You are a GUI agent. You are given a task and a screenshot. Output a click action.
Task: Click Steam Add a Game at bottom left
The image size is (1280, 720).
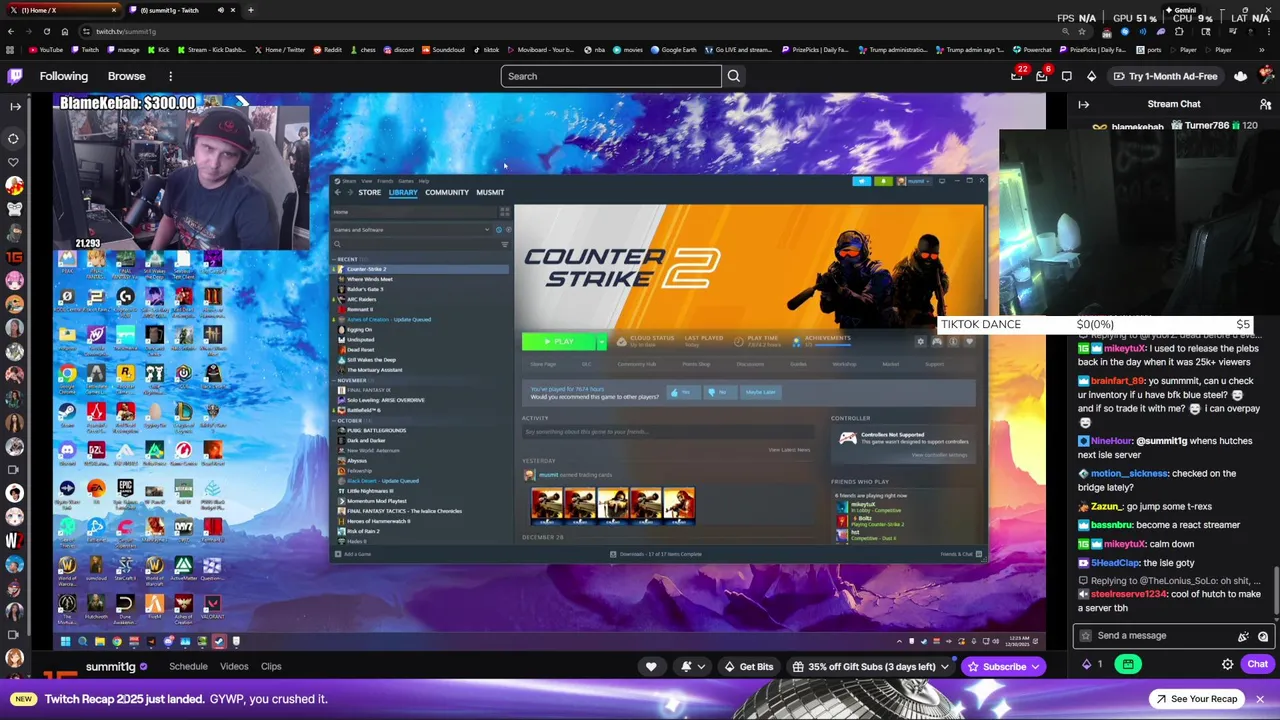coord(353,554)
